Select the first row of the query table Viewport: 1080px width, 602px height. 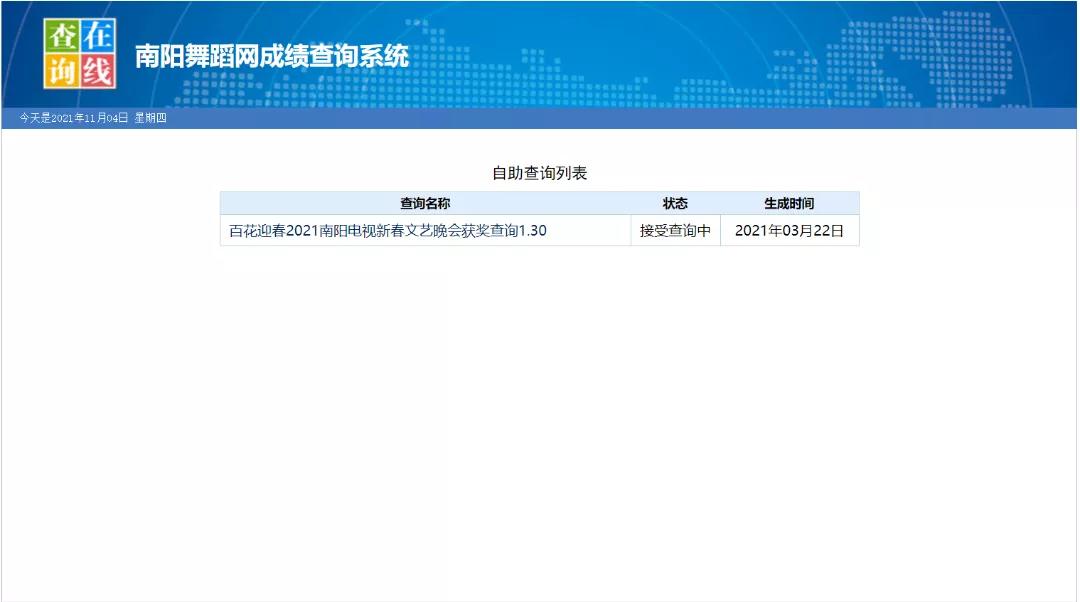(540, 229)
